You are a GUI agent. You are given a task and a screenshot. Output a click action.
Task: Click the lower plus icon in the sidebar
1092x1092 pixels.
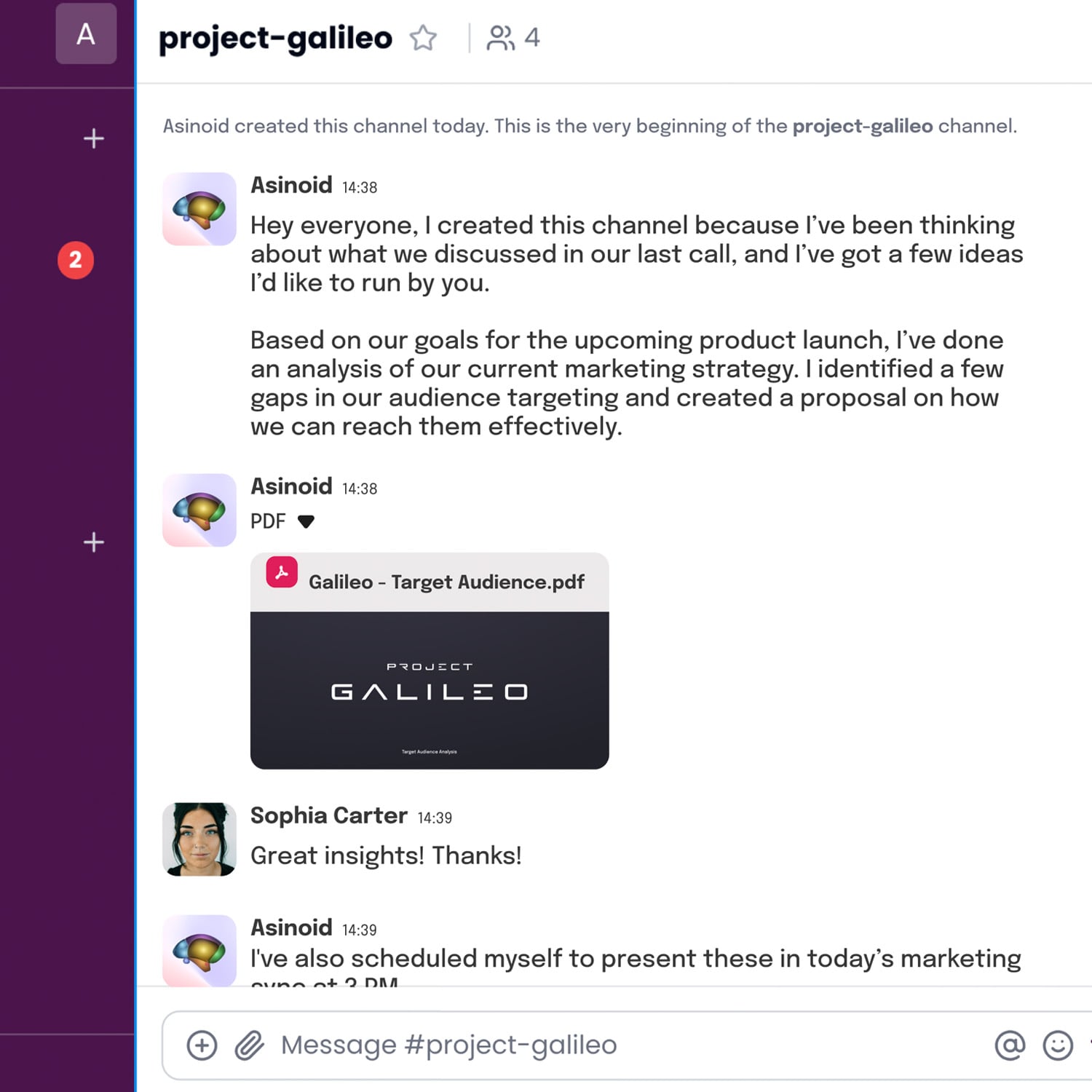coord(93,542)
